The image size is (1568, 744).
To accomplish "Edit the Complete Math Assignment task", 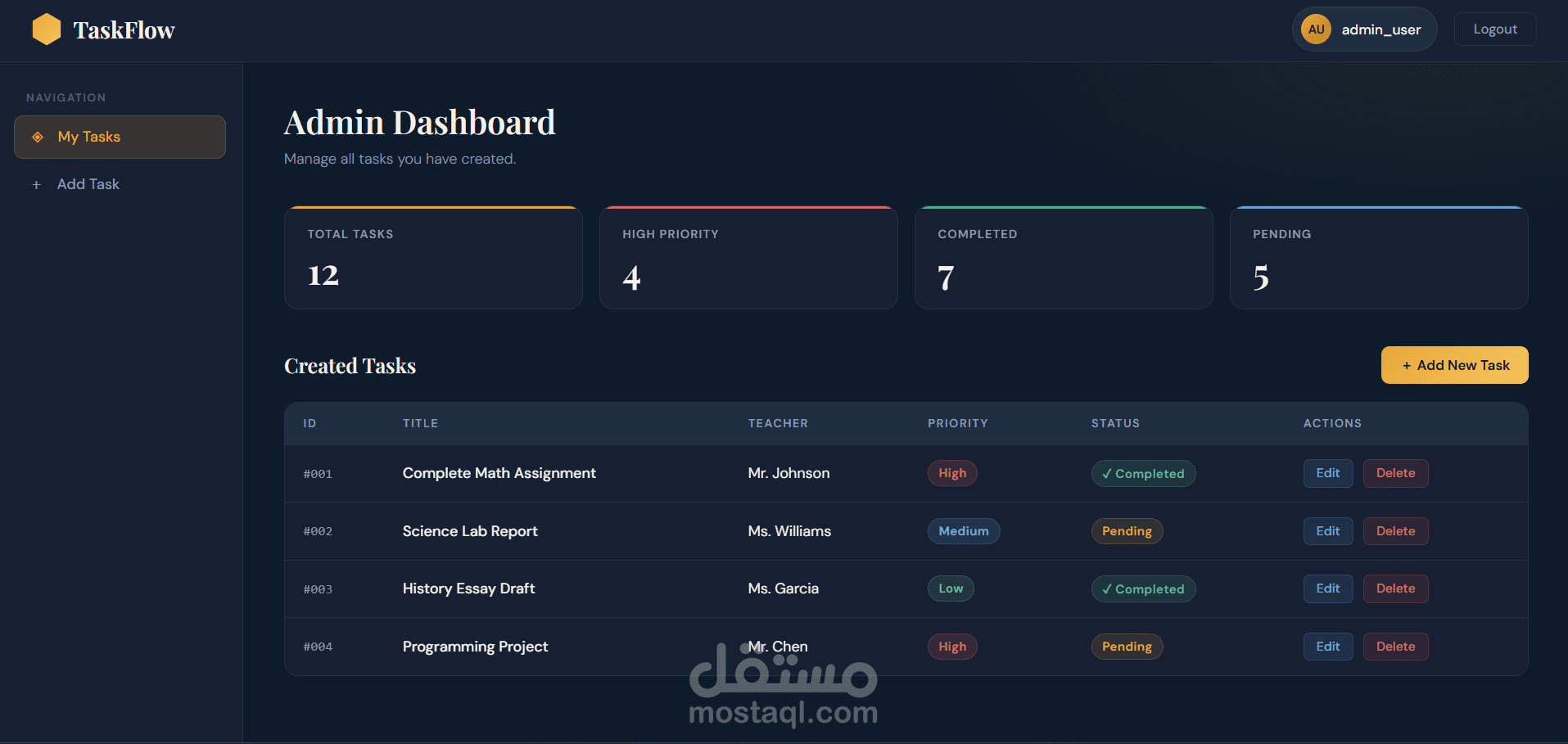I will (1328, 473).
